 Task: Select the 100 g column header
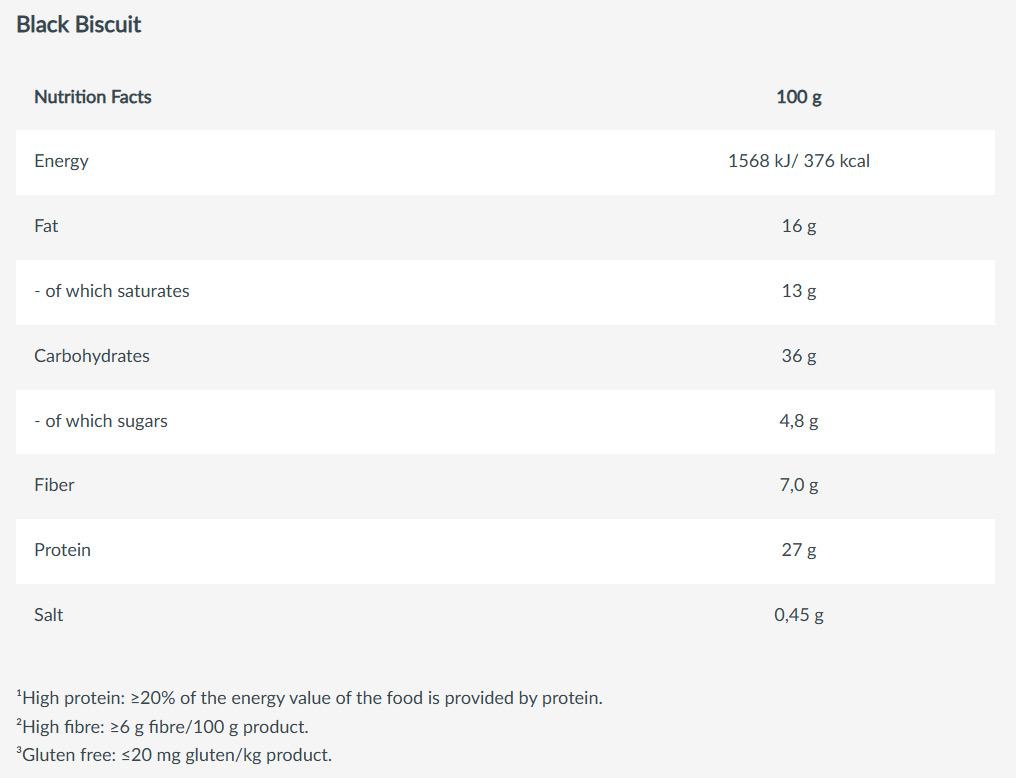798,97
